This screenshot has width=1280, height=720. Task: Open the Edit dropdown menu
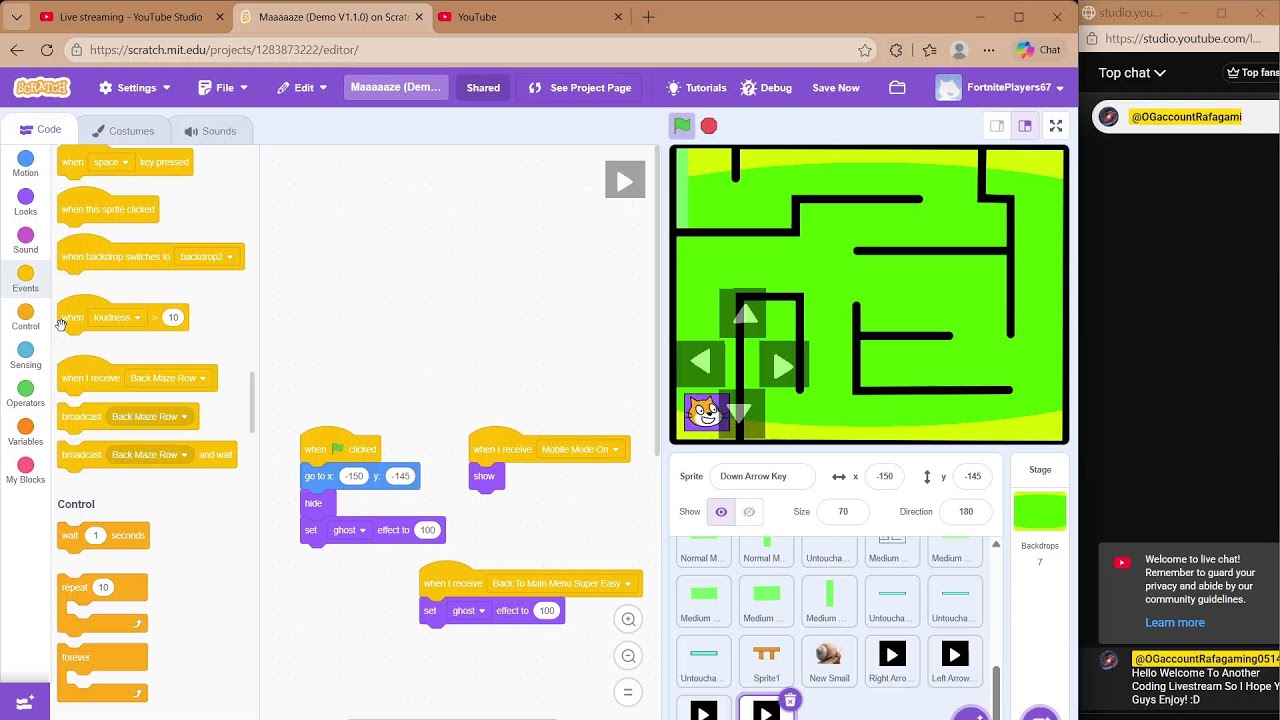pyautogui.click(x=303, y=88)
